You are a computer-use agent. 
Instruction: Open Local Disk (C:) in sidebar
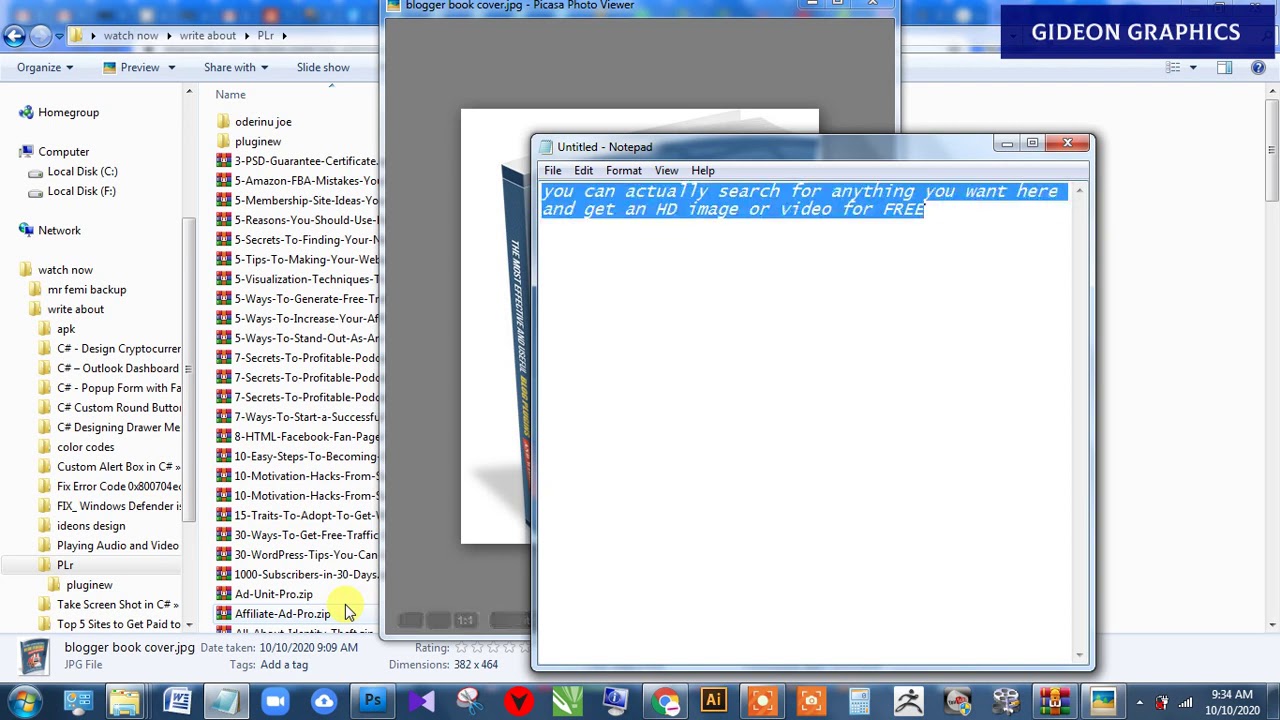tap(82, 172)
